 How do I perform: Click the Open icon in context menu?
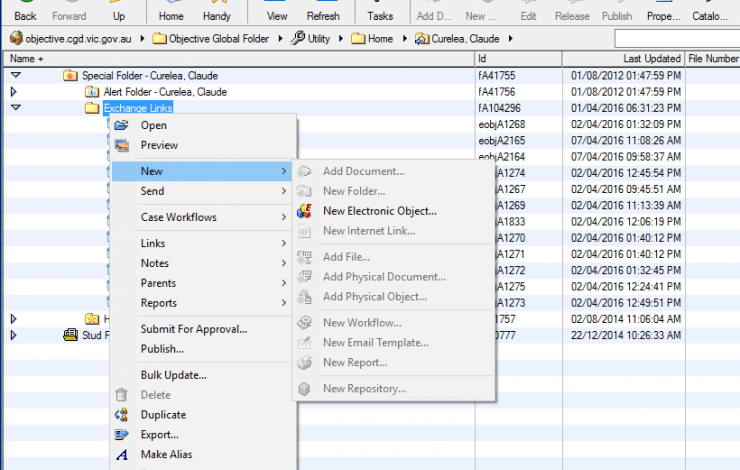click(122, 125)
